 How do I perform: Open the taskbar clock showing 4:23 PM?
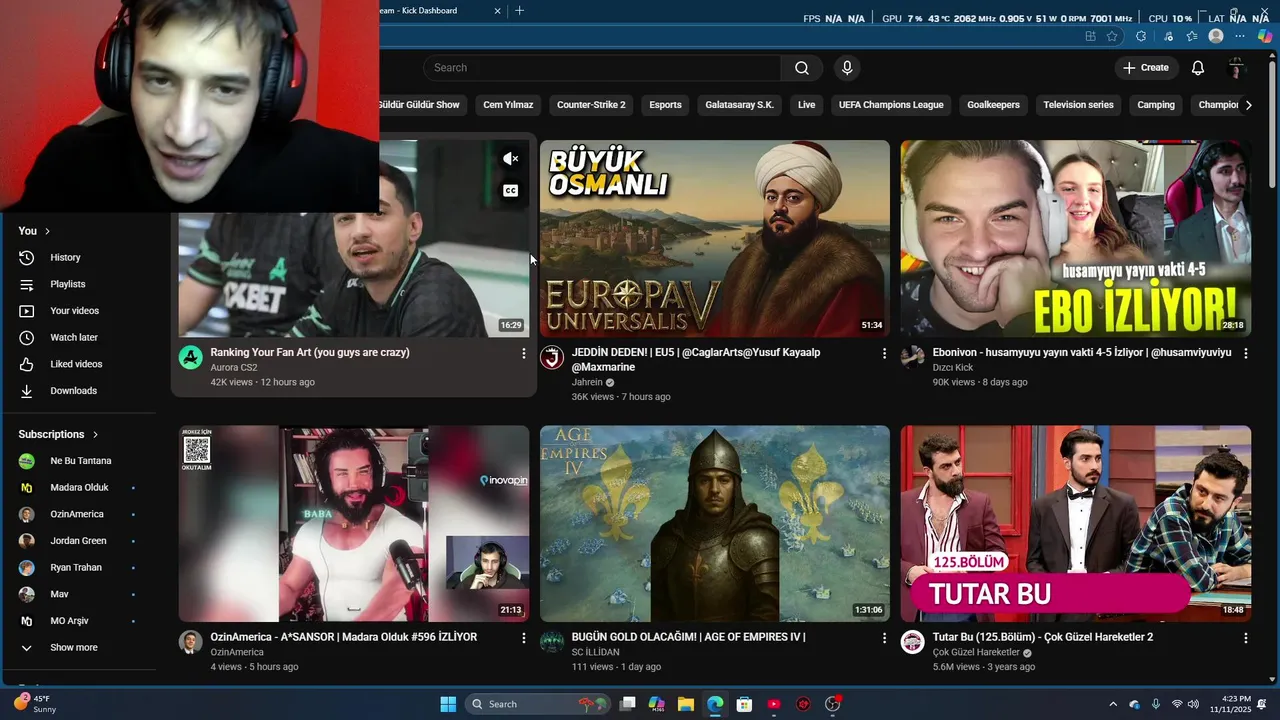point(1230,704)
